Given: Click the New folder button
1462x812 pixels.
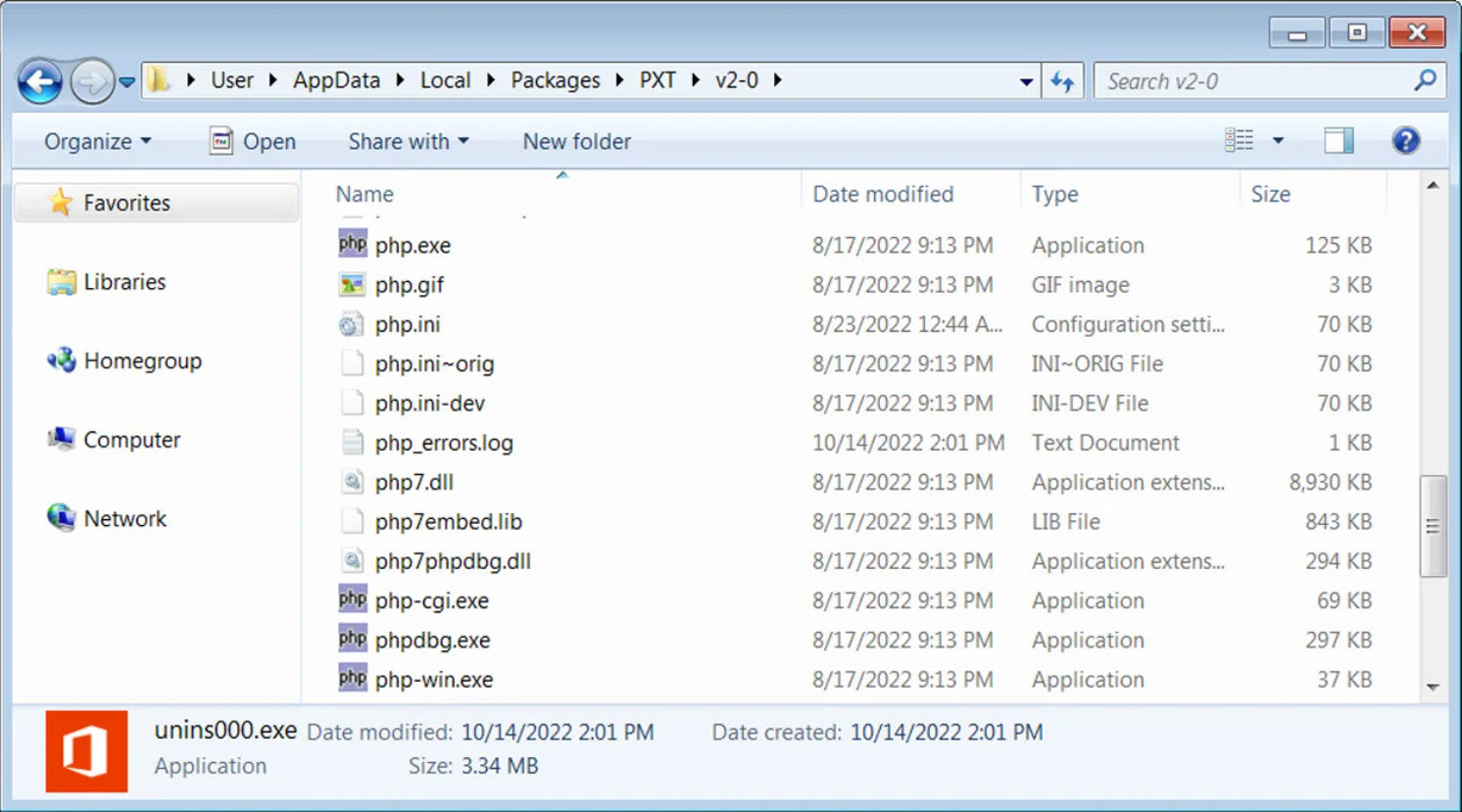Looking at the screenshot, I should (576, 142).
